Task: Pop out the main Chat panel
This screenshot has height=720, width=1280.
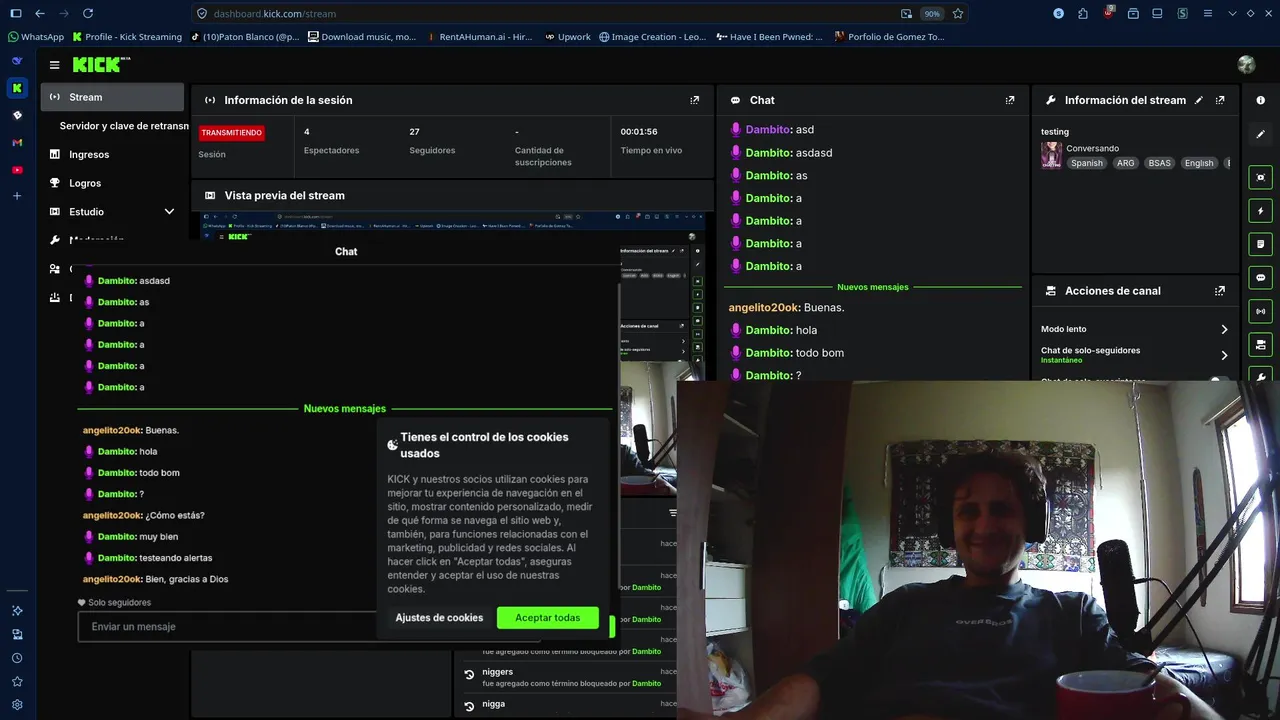Action: coord(1010,100)
